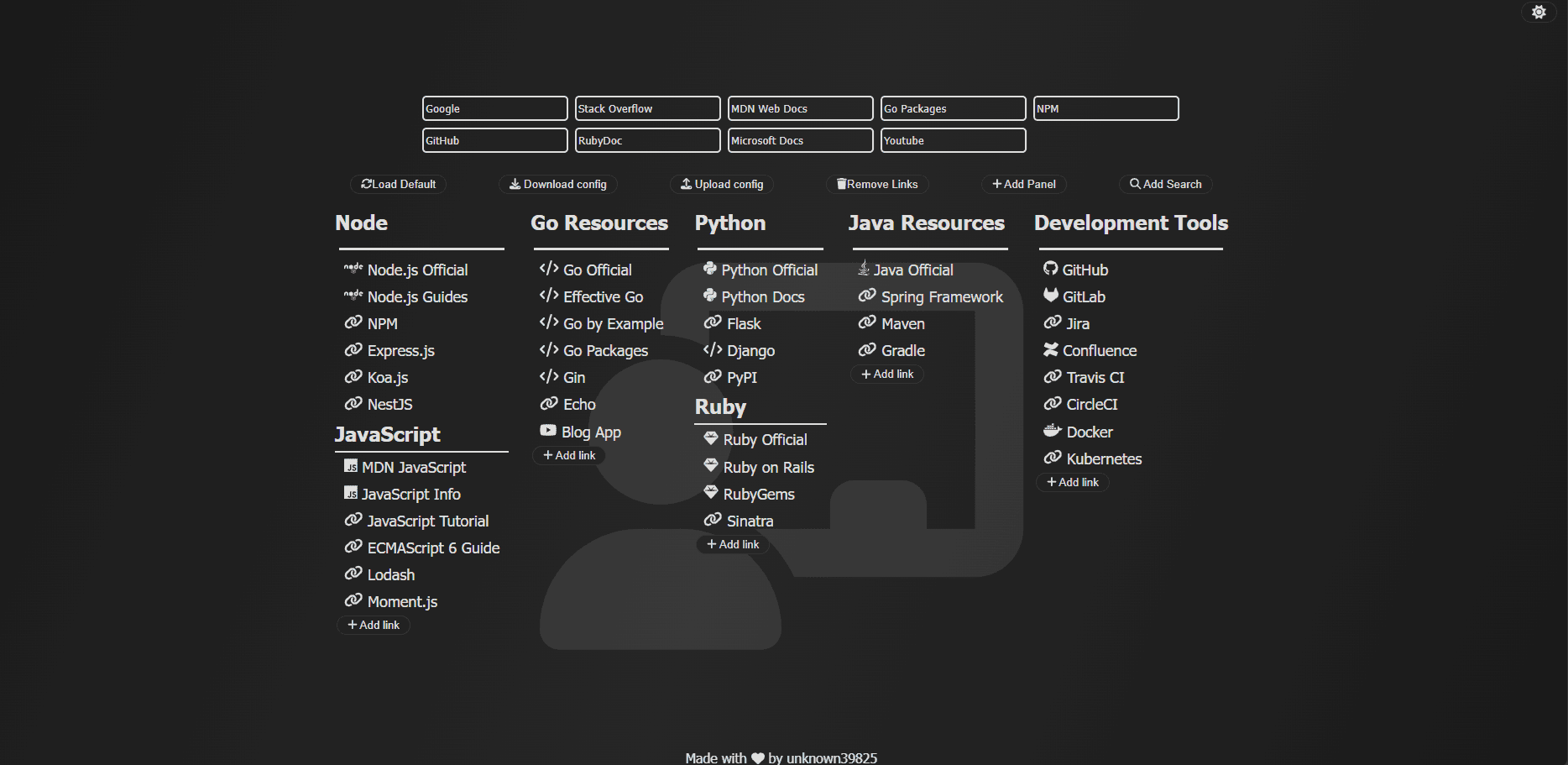
Task: Click the NPM search field
Action: tap(1106, 108)
